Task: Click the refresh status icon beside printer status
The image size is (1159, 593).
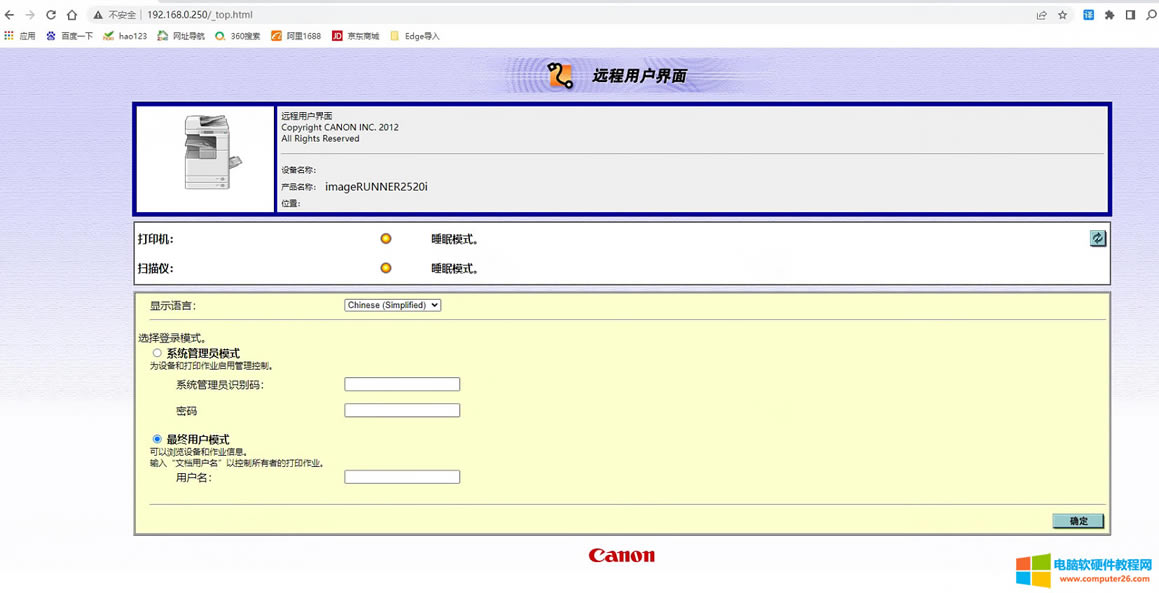Action: click(1097, 238)
